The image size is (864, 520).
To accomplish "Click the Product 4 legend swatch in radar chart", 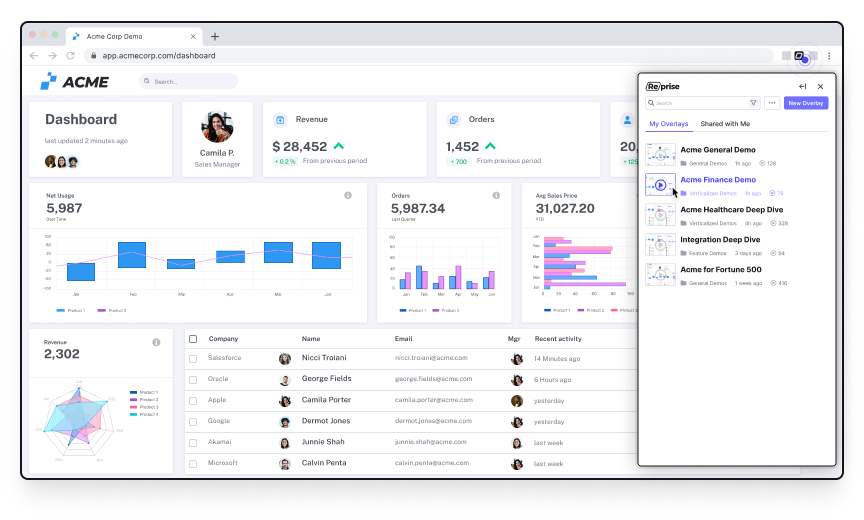I will pos(133,414).
